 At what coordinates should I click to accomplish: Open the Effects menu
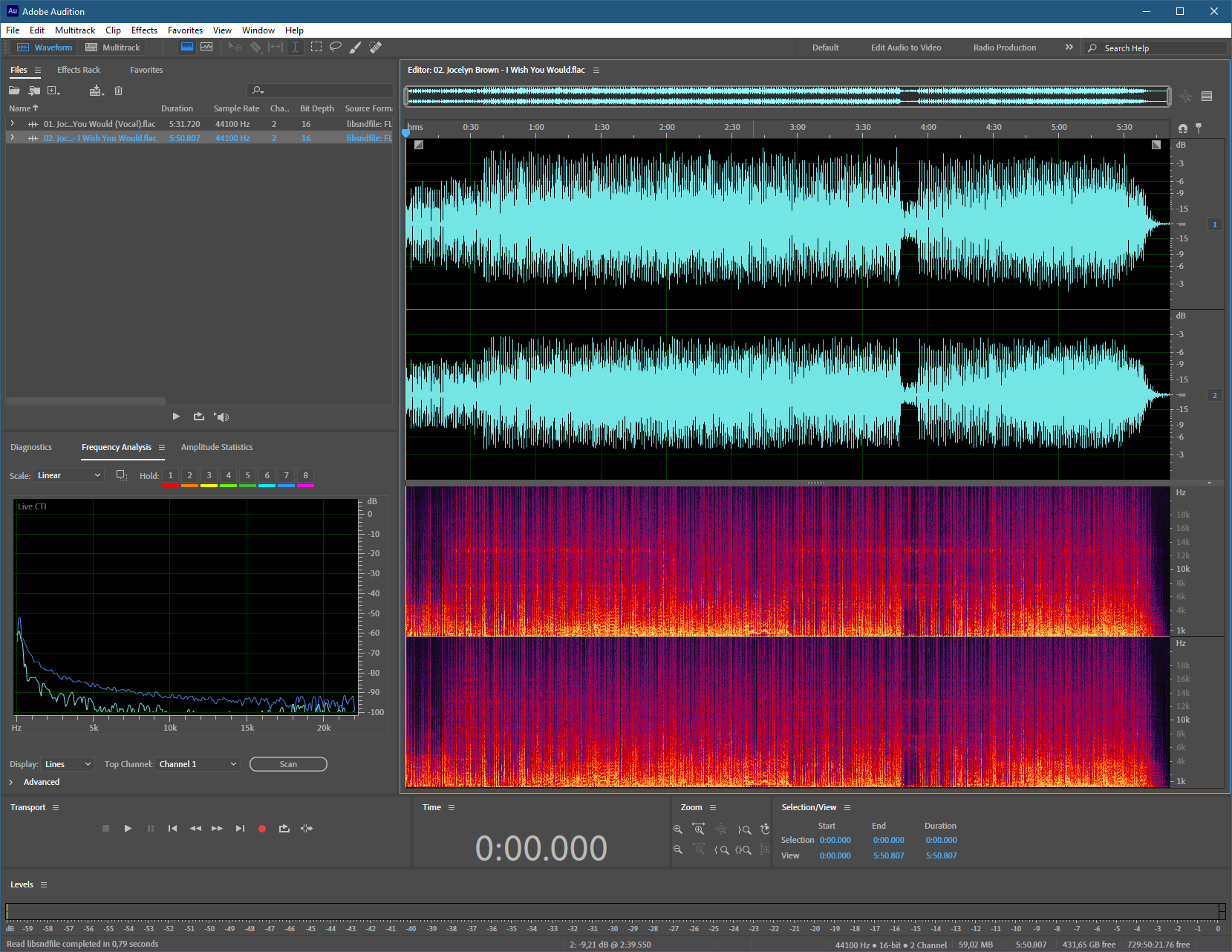coord(144,30)
